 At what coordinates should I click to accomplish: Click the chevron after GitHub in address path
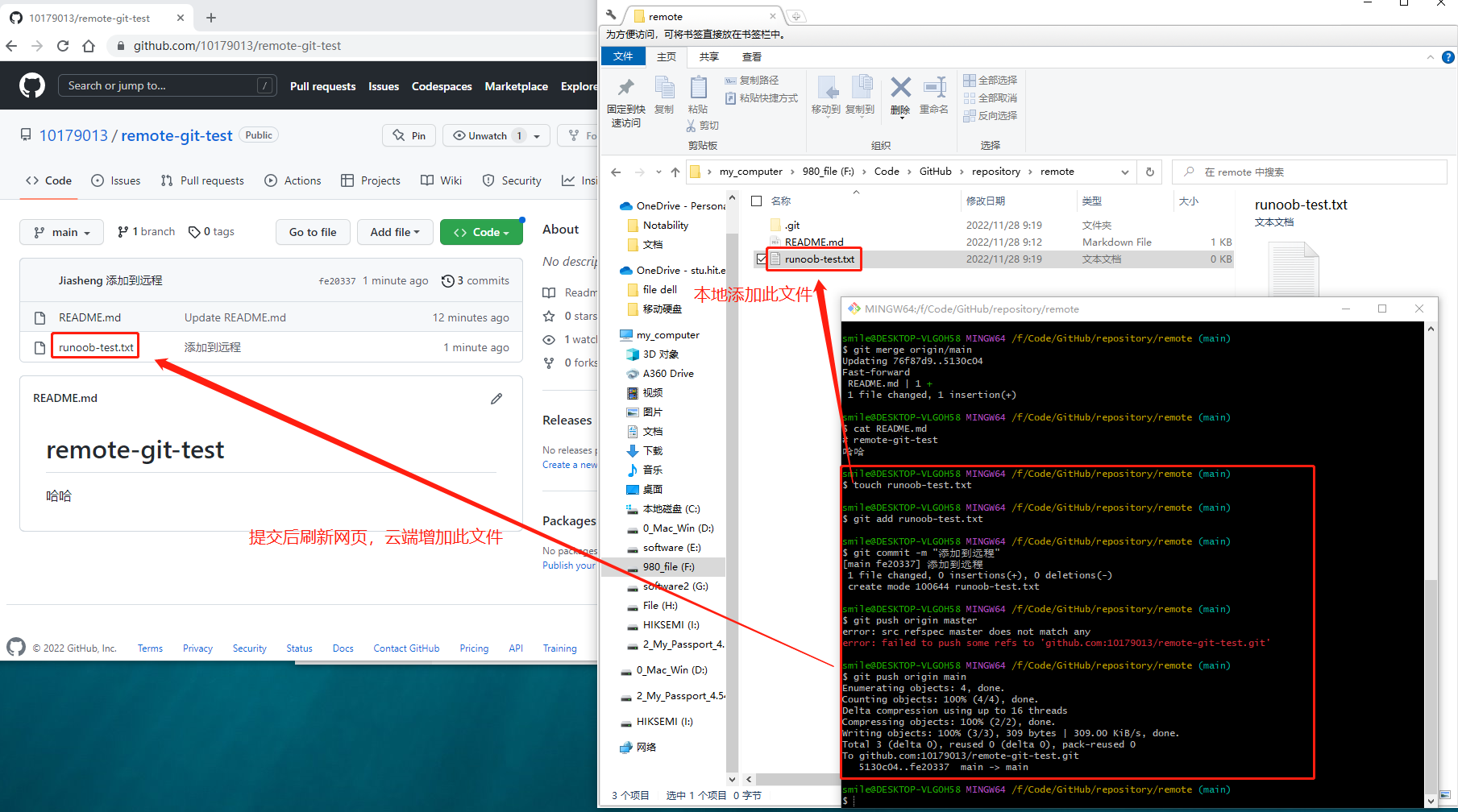coord(962,172)
